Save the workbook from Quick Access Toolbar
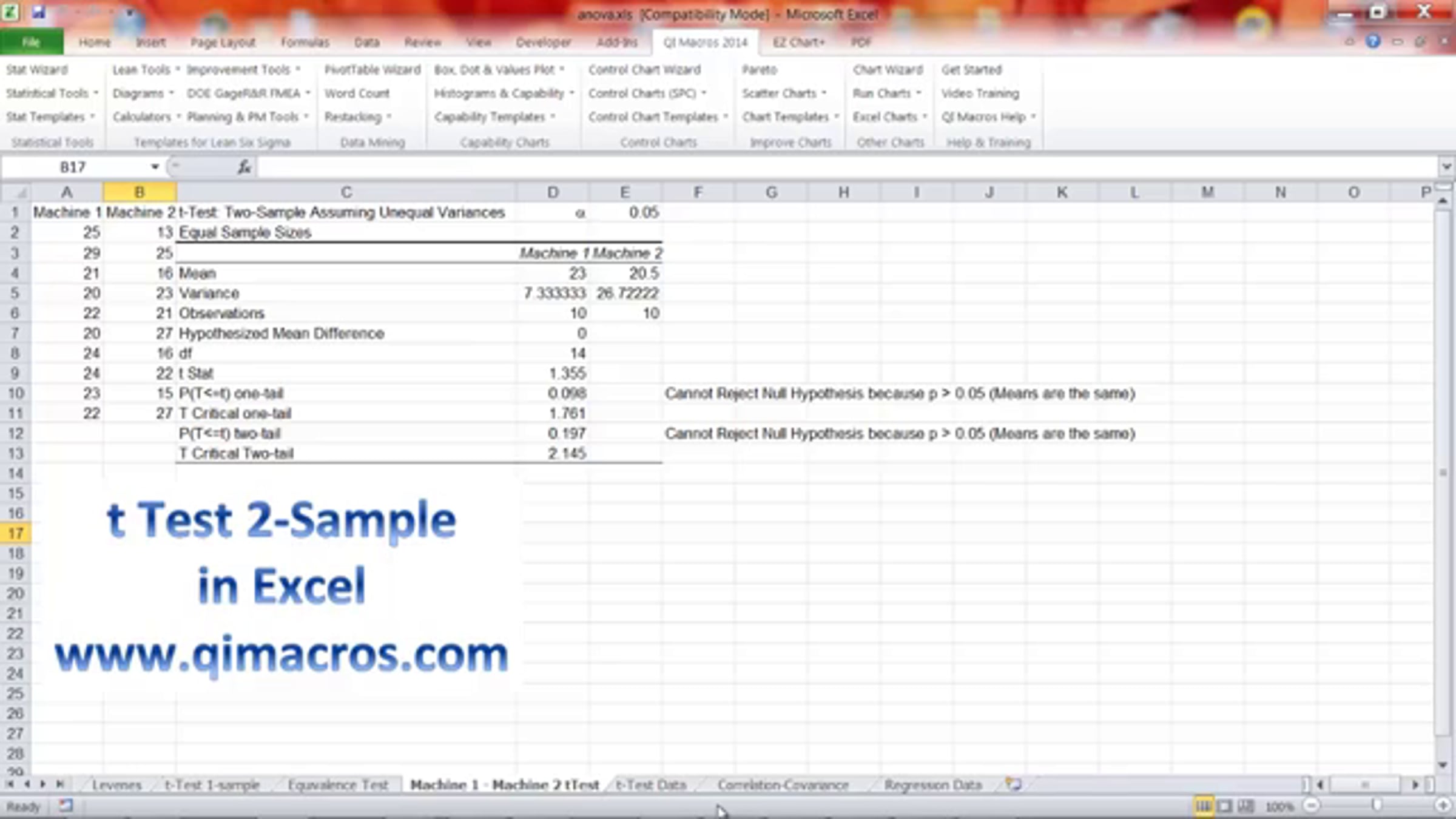The height and width of the screenshot is (819, 1456). (x=39, y=12)
